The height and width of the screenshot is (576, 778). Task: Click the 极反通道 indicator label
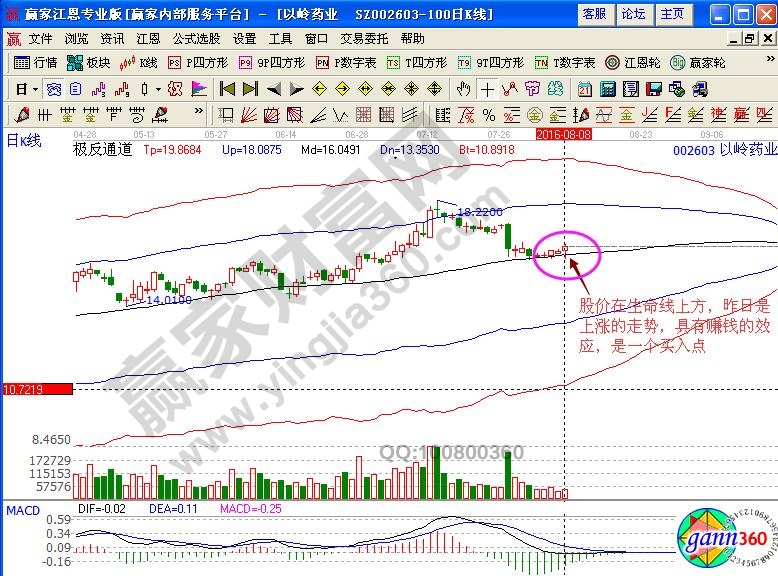[x=103, y=149]
